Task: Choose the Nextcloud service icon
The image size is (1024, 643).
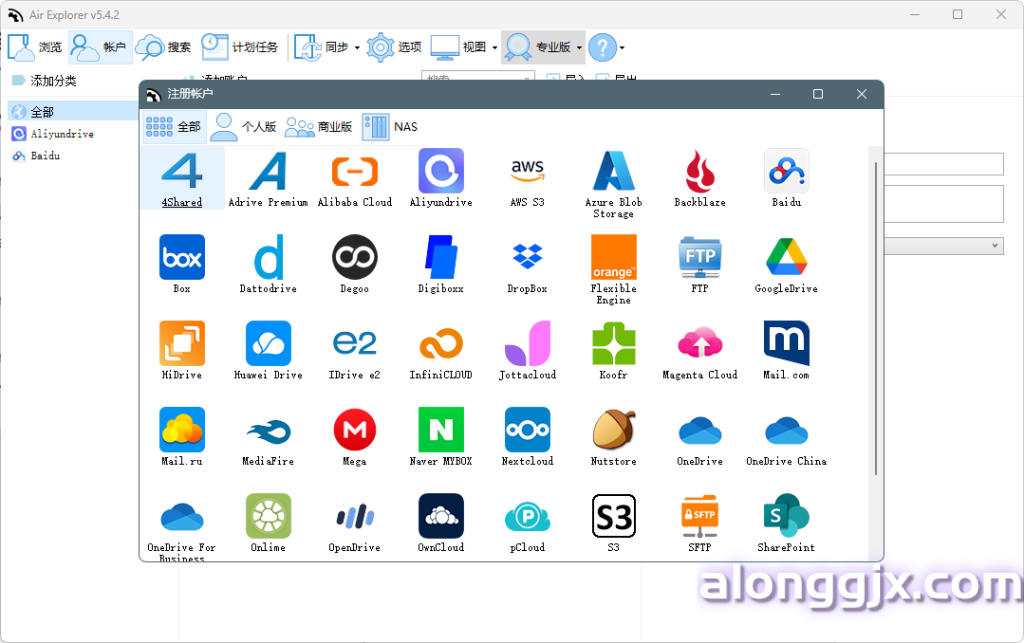Action: [x=527, y=430]
